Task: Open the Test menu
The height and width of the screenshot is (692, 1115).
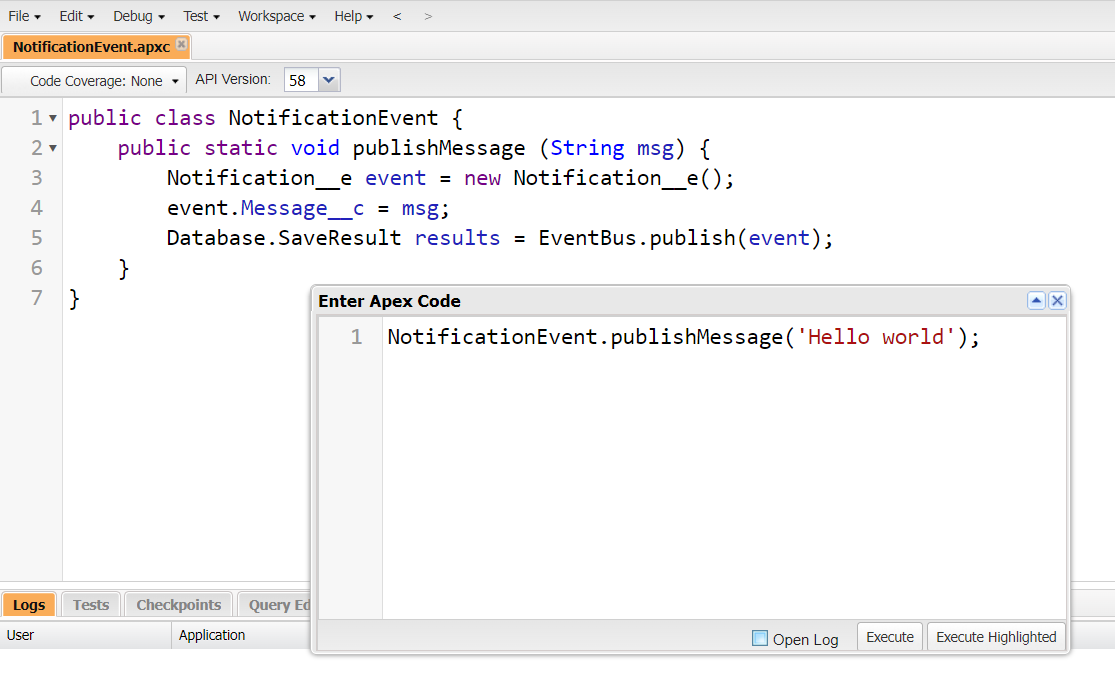Action: [201, 16]
